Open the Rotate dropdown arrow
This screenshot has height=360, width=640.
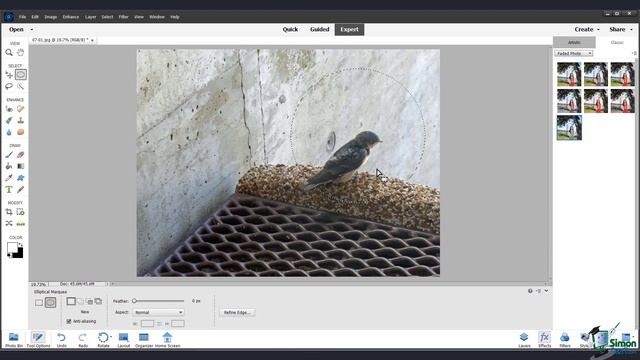pos(111,337)
